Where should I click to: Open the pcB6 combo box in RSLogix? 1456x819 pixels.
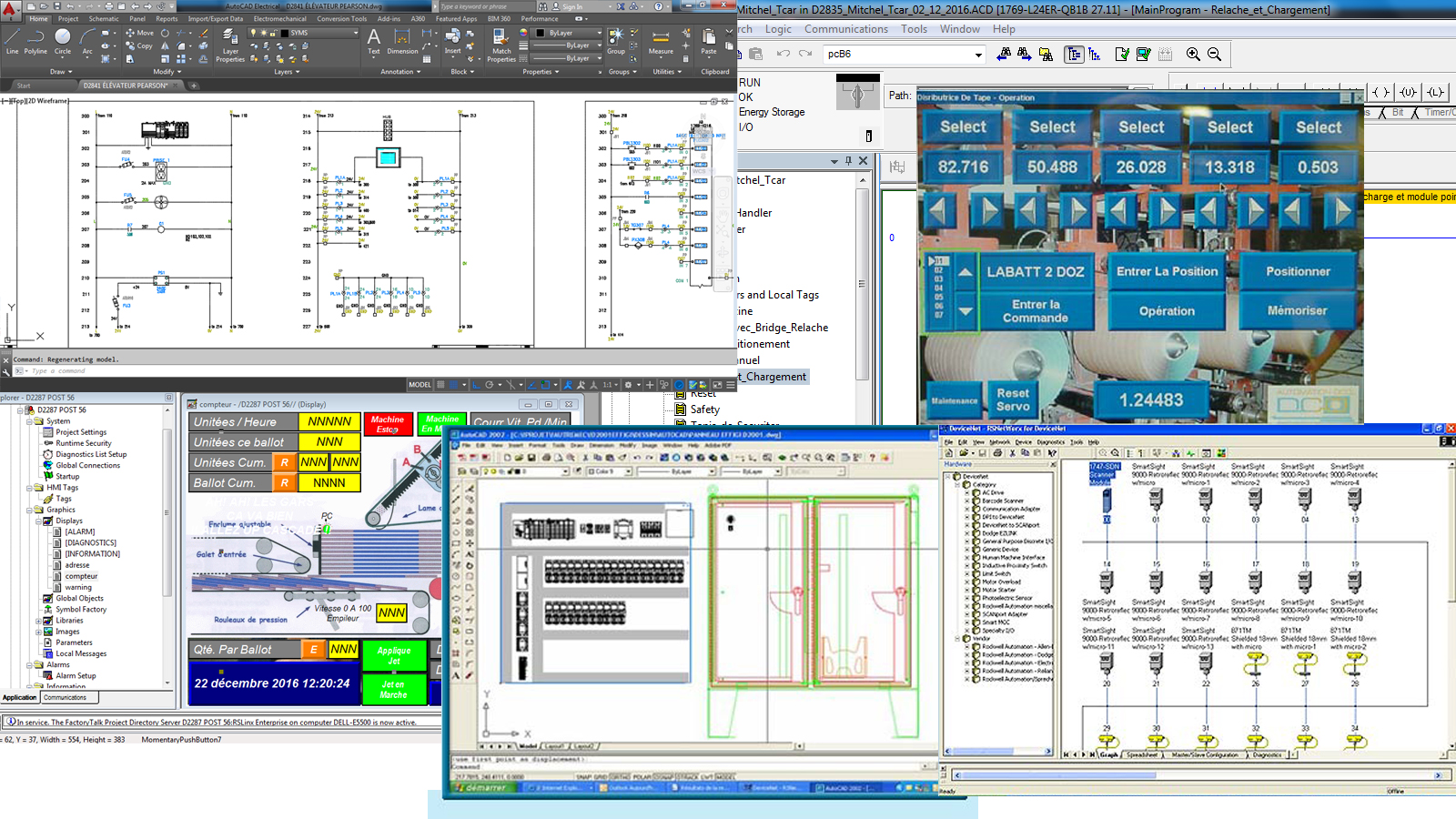978,55
